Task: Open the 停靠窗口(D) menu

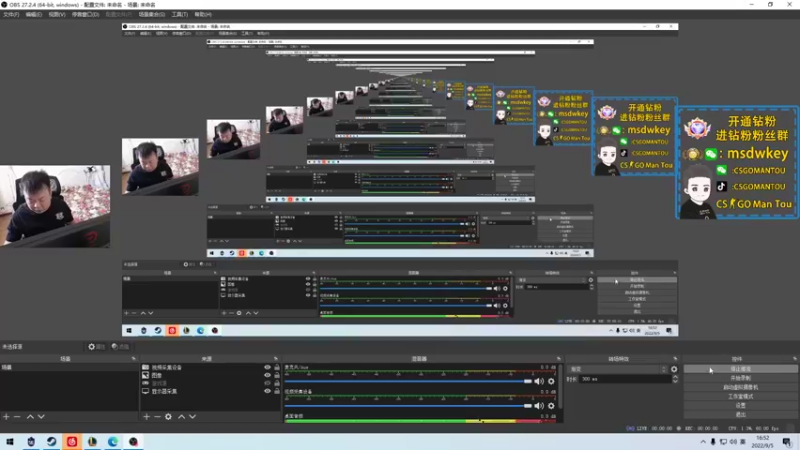Action: (x=85, y=14)
